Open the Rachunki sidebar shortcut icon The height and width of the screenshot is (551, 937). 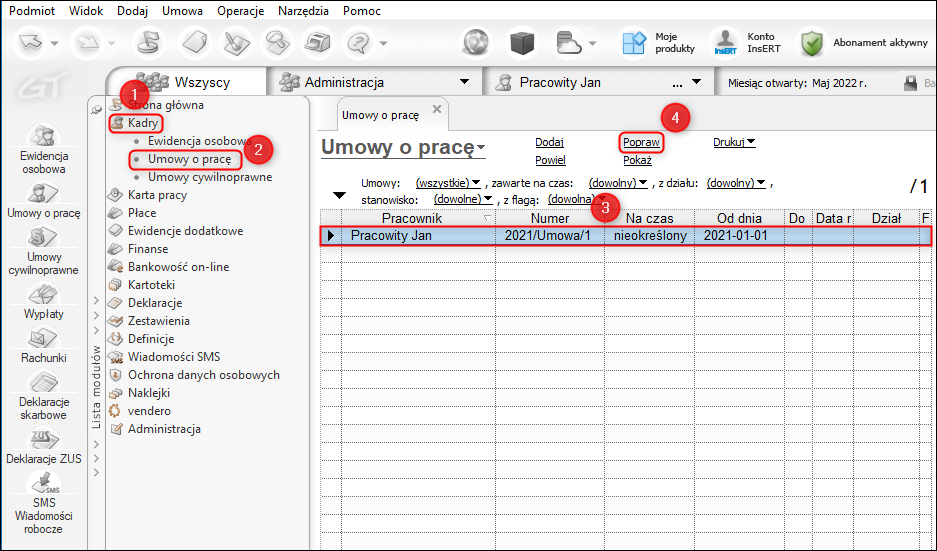(43, 339)
